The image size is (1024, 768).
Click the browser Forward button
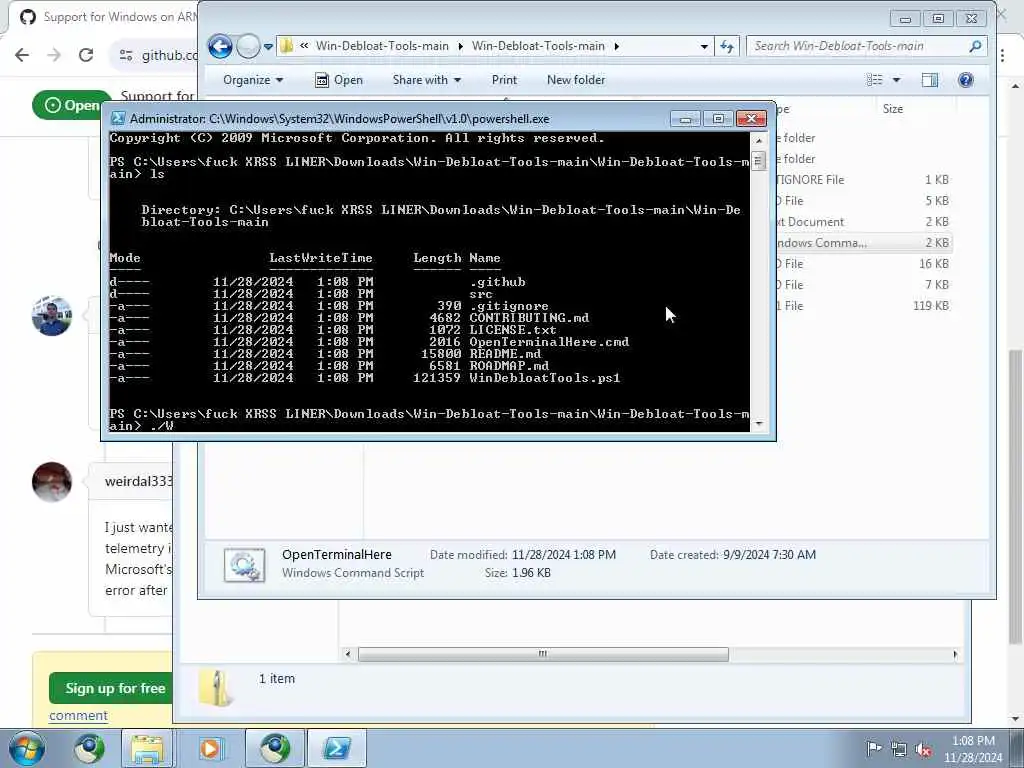coord(54,56)
